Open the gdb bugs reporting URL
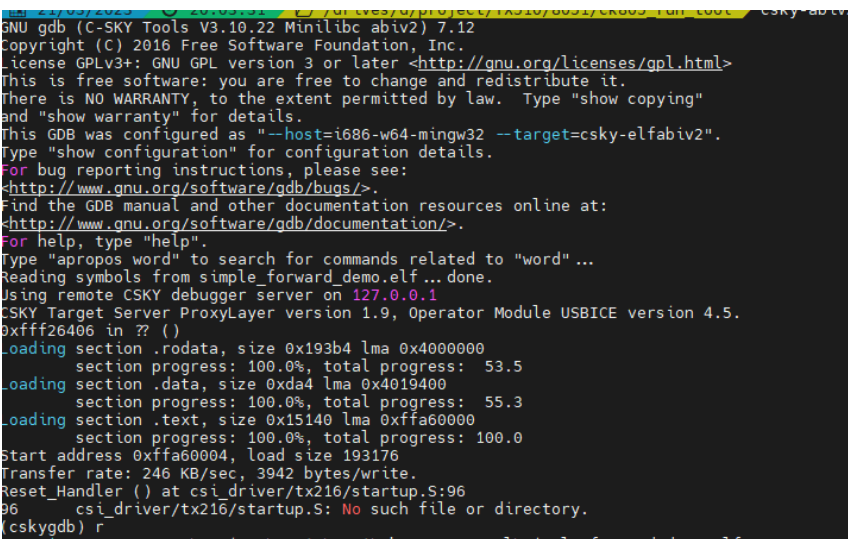The image size is (848, 539). click(x=184, y=188)
